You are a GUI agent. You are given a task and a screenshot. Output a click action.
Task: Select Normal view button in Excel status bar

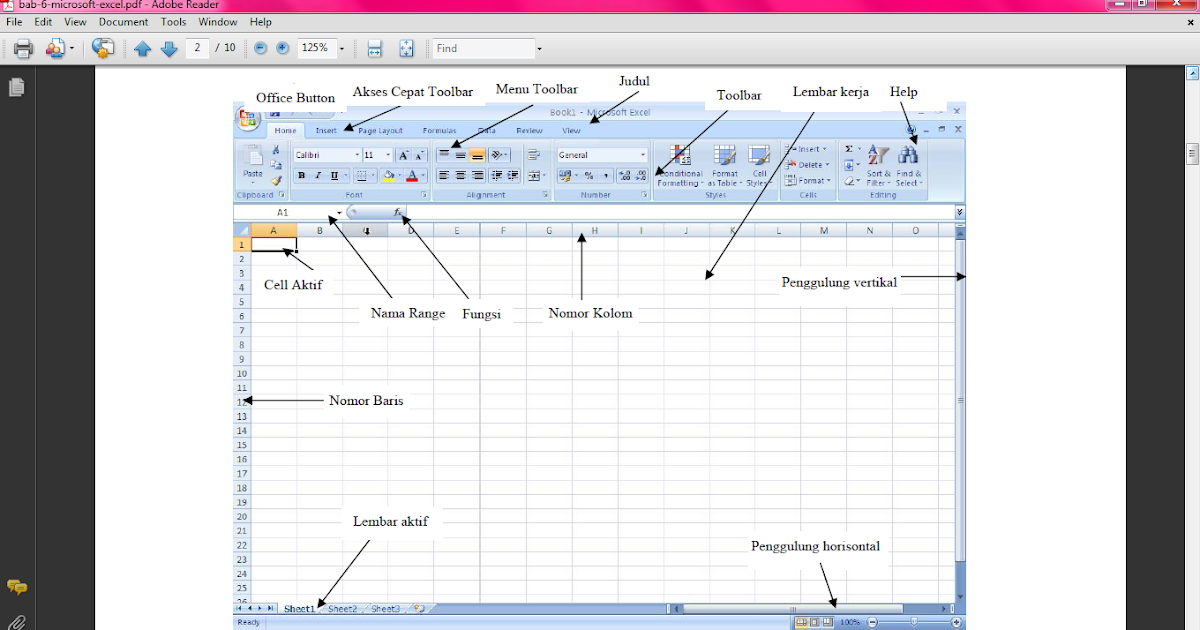coord(801,622)
